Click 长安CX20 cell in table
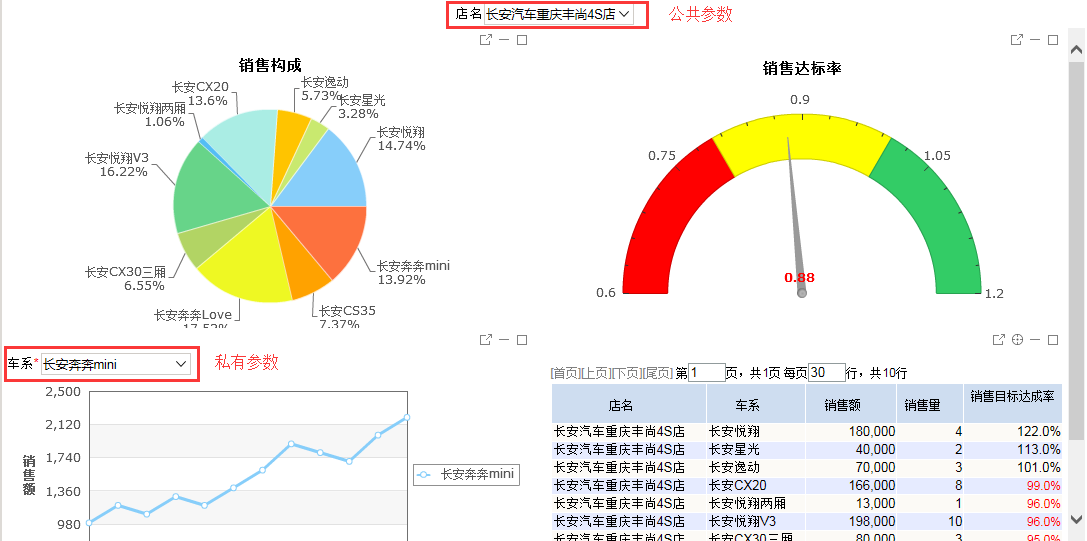The width and height of the screenshot is (1087, 541). click(756, 486)
